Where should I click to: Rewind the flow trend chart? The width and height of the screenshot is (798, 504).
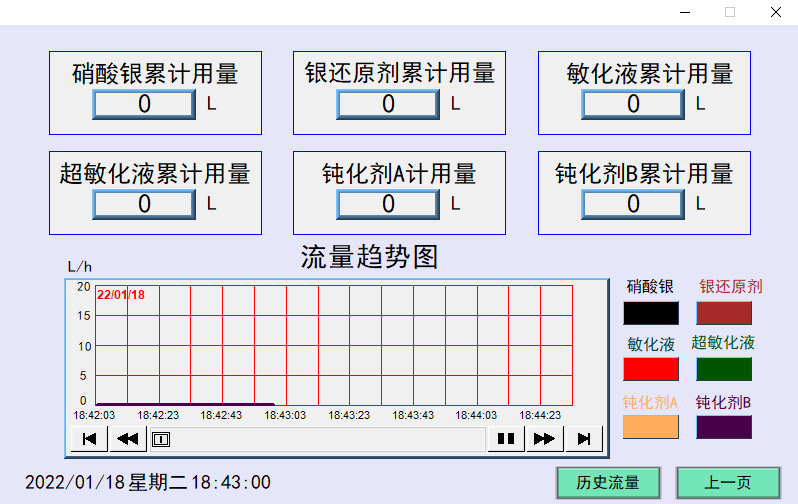127,438
